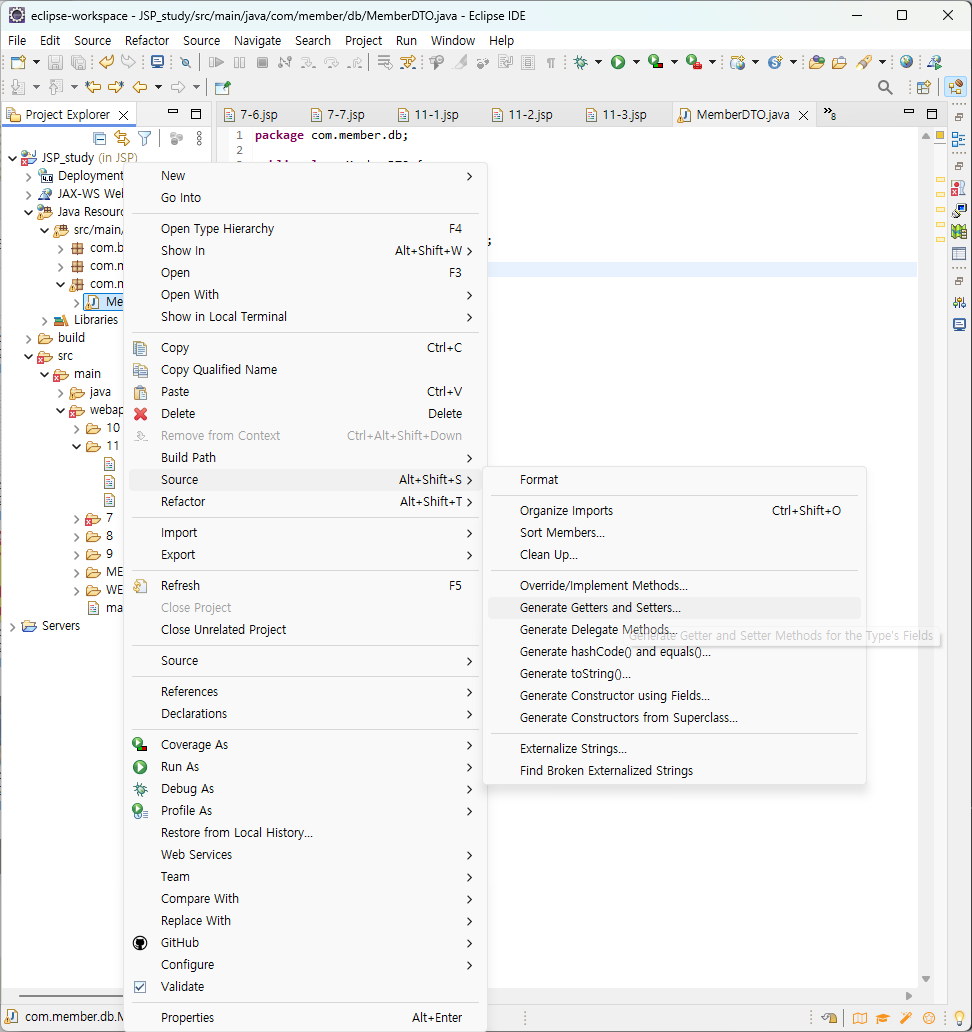Expand the Deployment Descriptor tree node
This screenshot has height=1032, width=972.
pos(28,176)
